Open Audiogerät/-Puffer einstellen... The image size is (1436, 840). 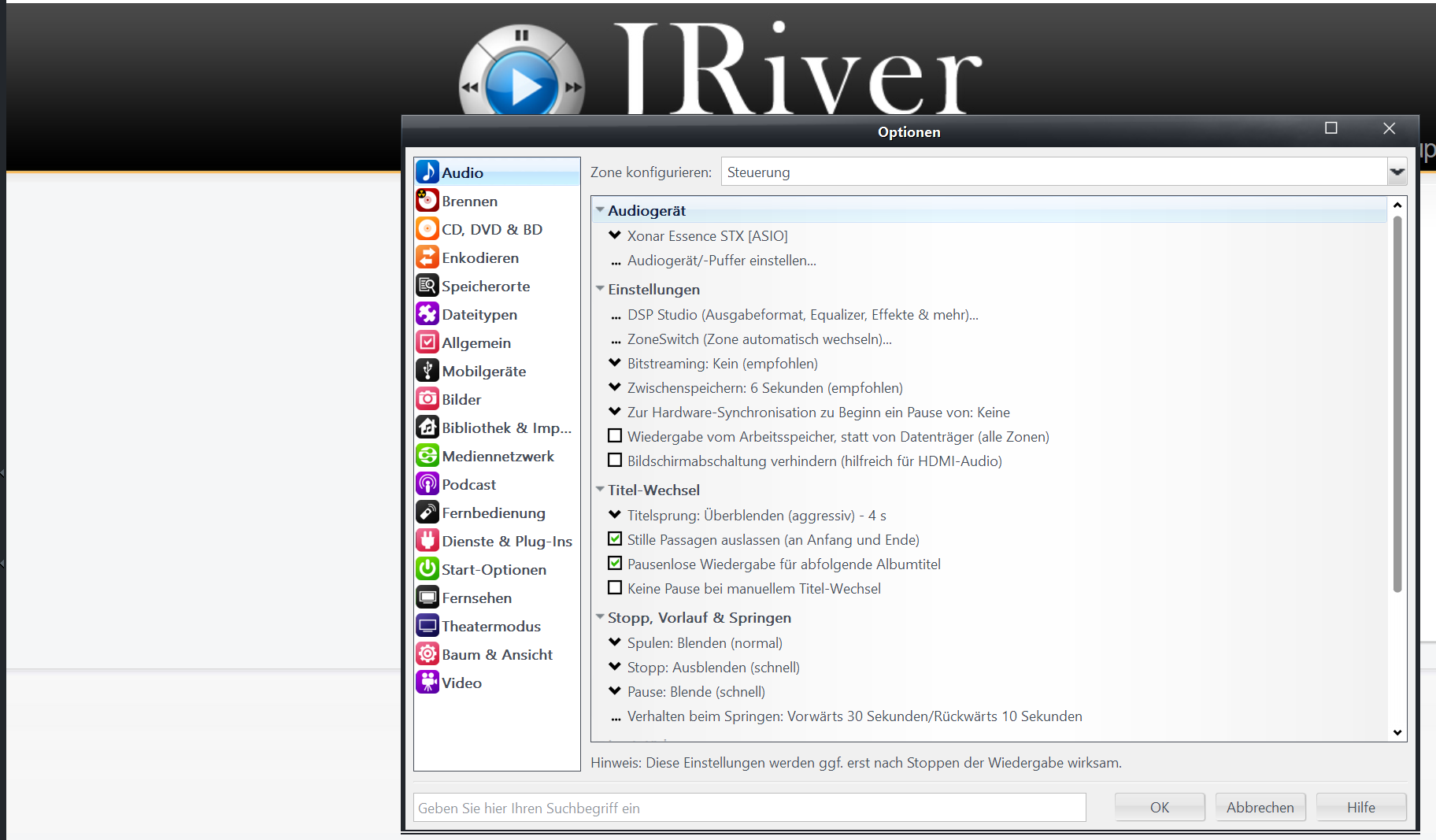pos(721,261)
